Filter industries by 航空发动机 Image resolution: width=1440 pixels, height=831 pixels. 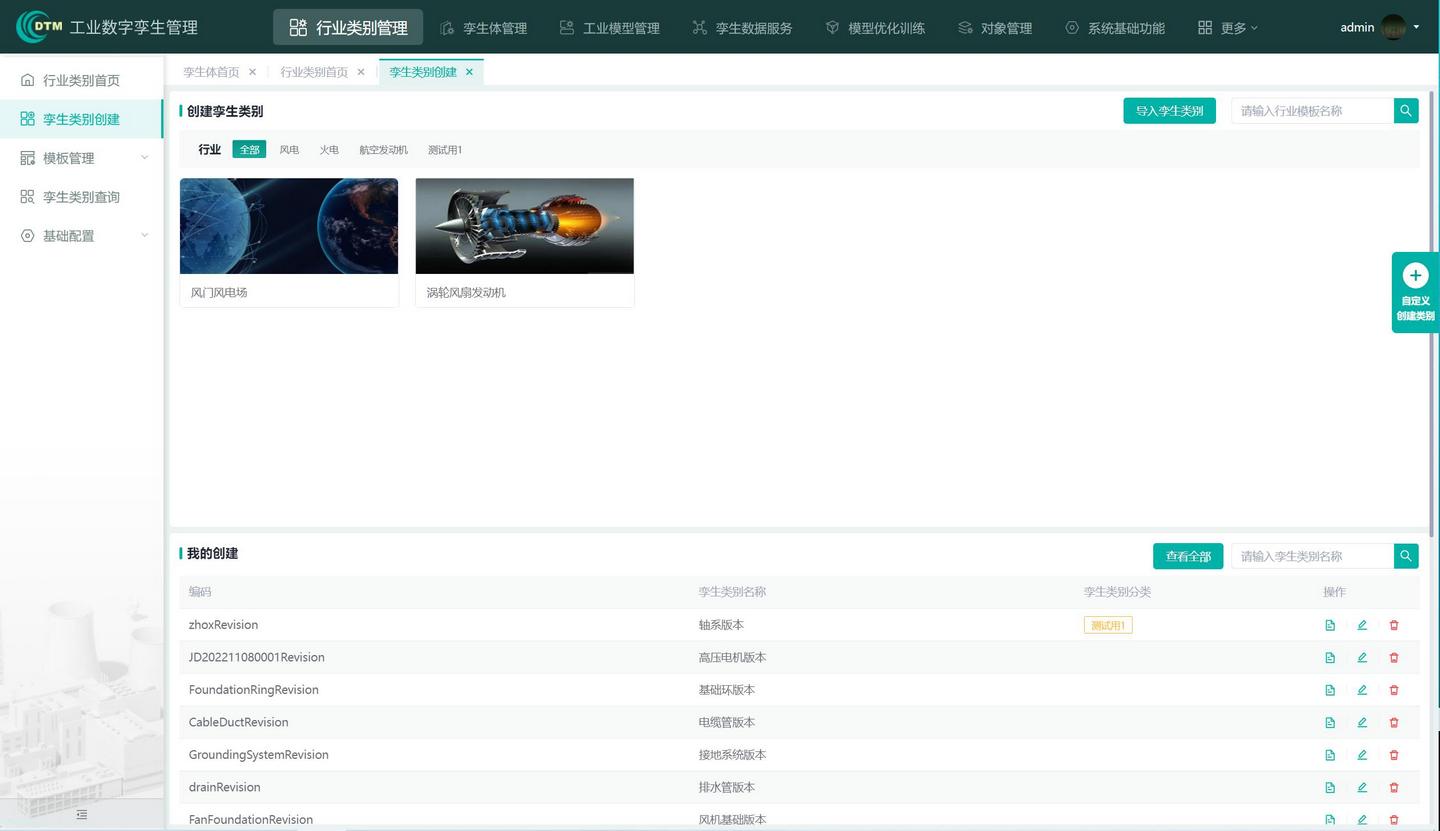coord(383,150)
